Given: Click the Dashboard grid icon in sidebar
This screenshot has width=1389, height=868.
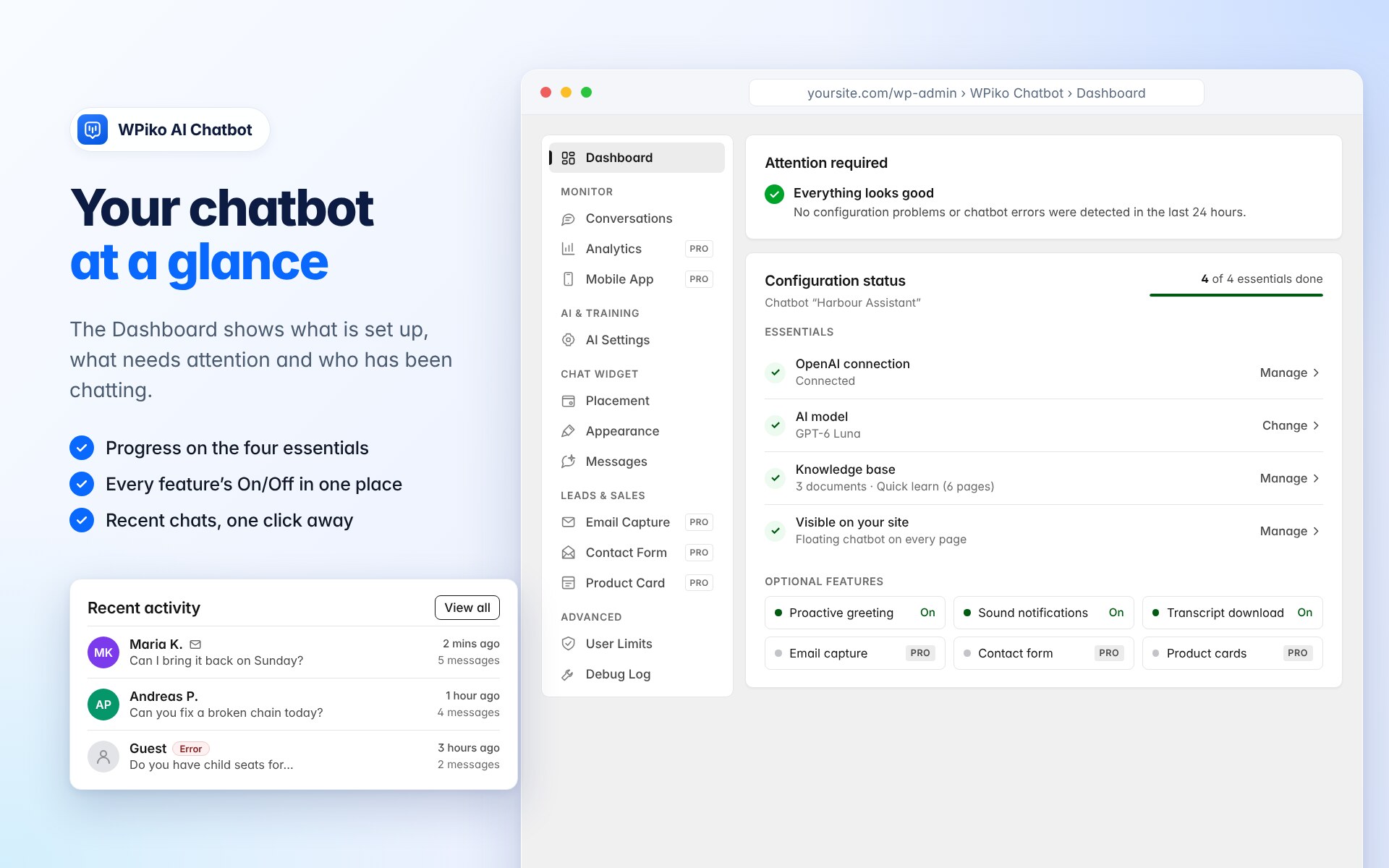Looking at the screenshot, I should pos(568,158).
